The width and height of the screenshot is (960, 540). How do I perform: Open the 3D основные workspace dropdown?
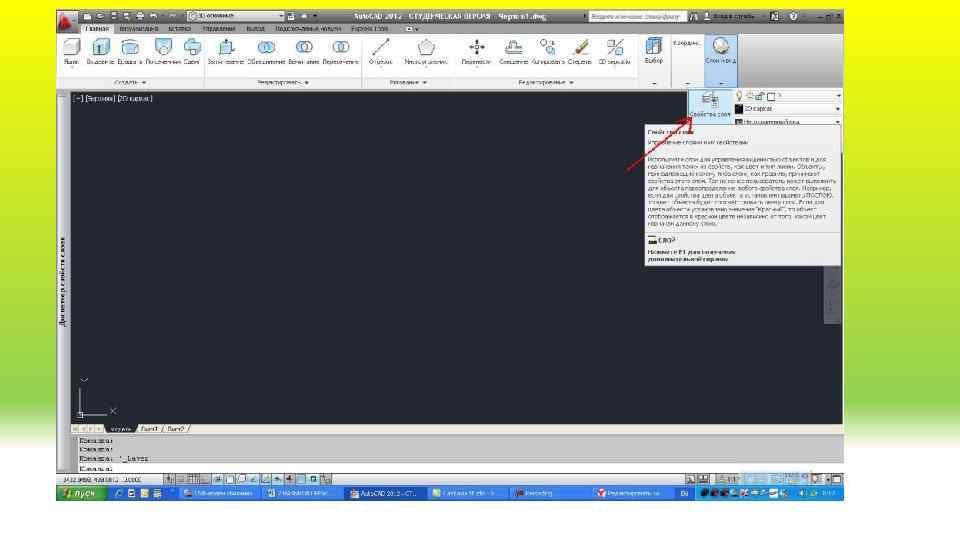(x=236, y=16)
